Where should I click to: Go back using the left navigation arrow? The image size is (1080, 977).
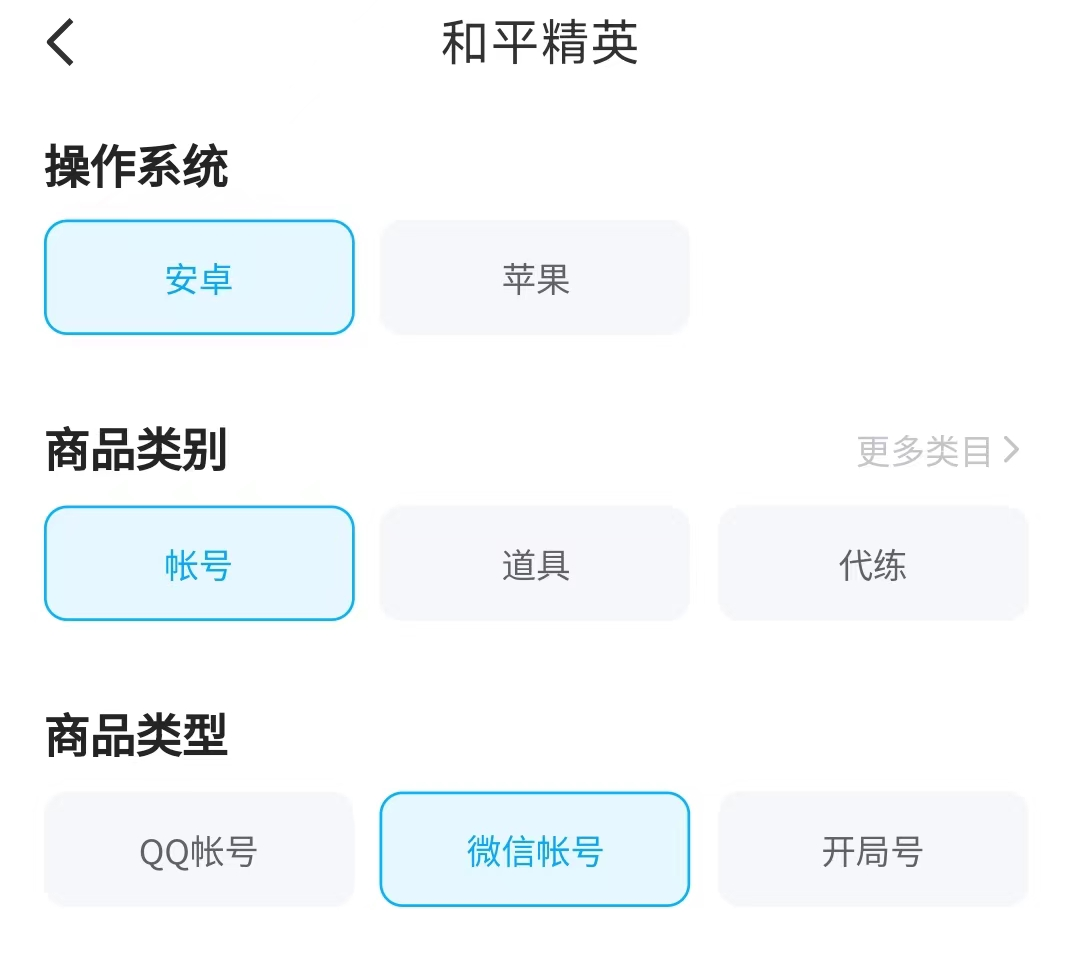coord(60,42)
